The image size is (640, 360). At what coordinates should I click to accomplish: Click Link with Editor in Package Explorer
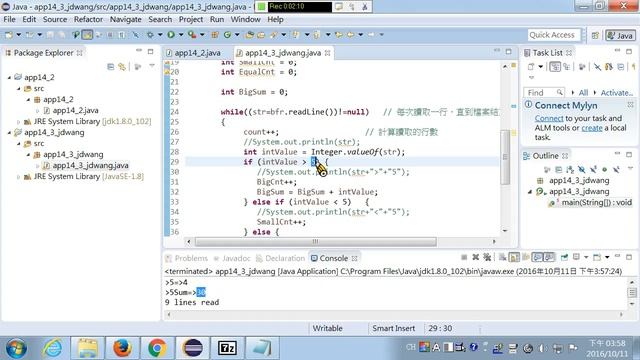coord(122,67)
